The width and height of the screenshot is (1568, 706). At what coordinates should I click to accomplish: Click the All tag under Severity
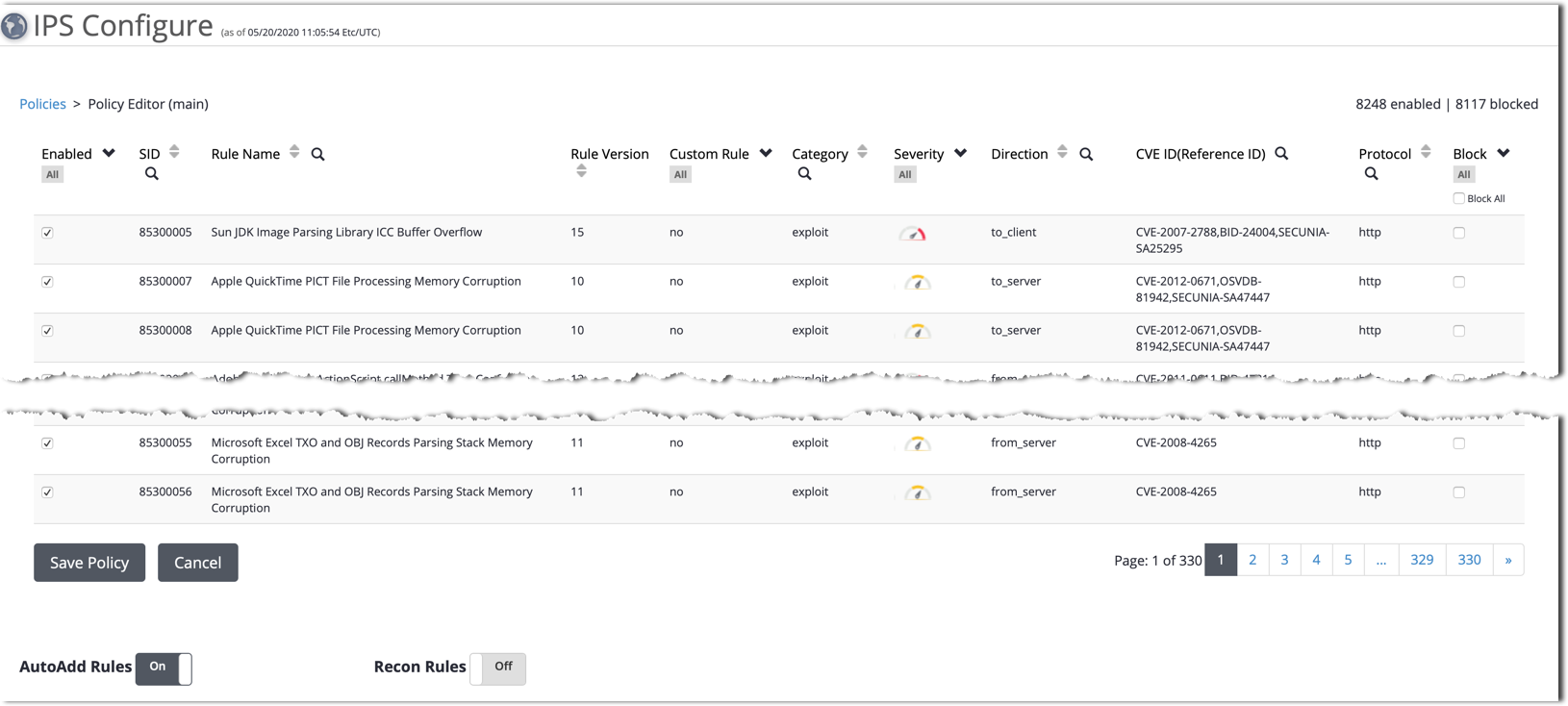point(904,175)
